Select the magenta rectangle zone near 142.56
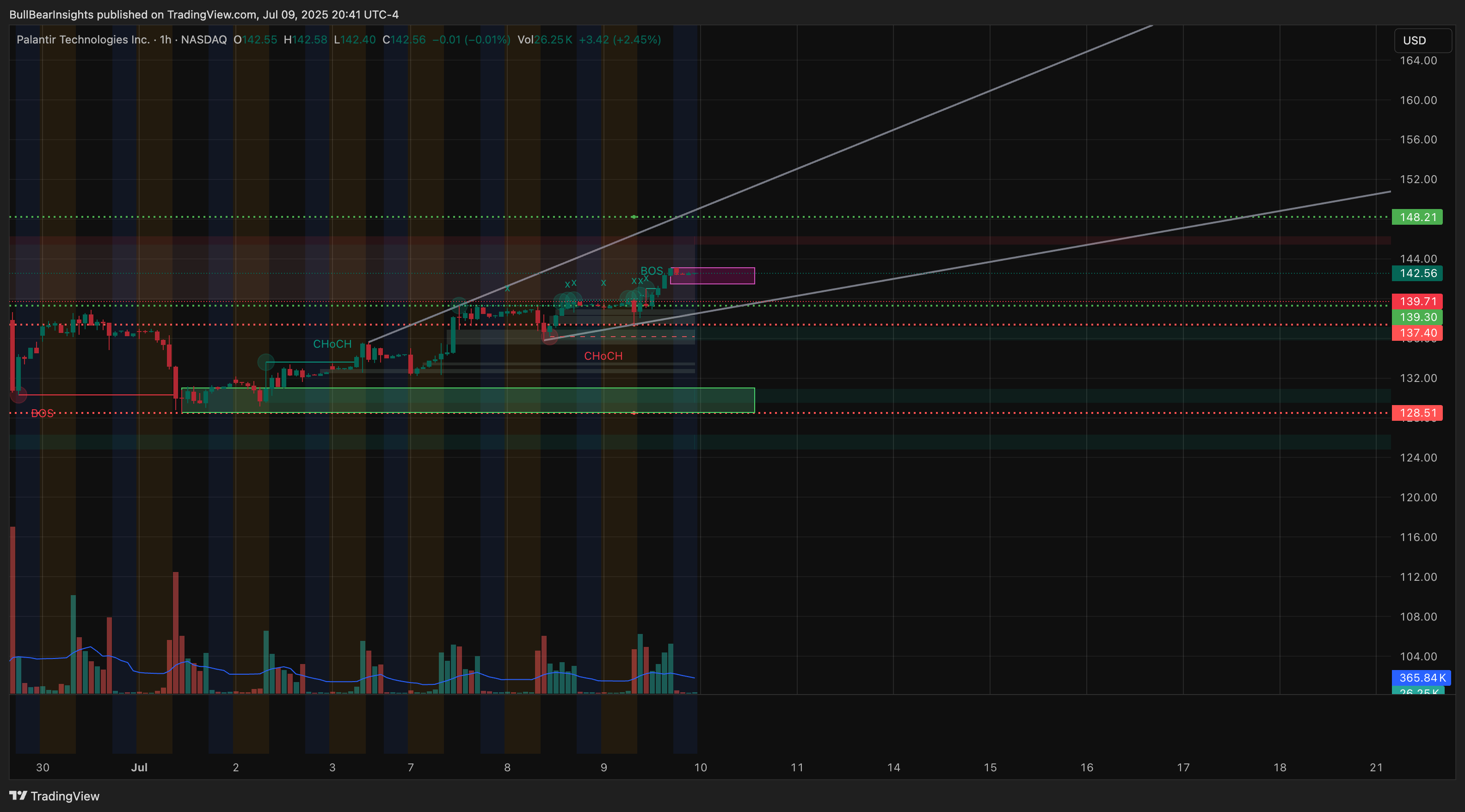 click(x=712, y=276)
